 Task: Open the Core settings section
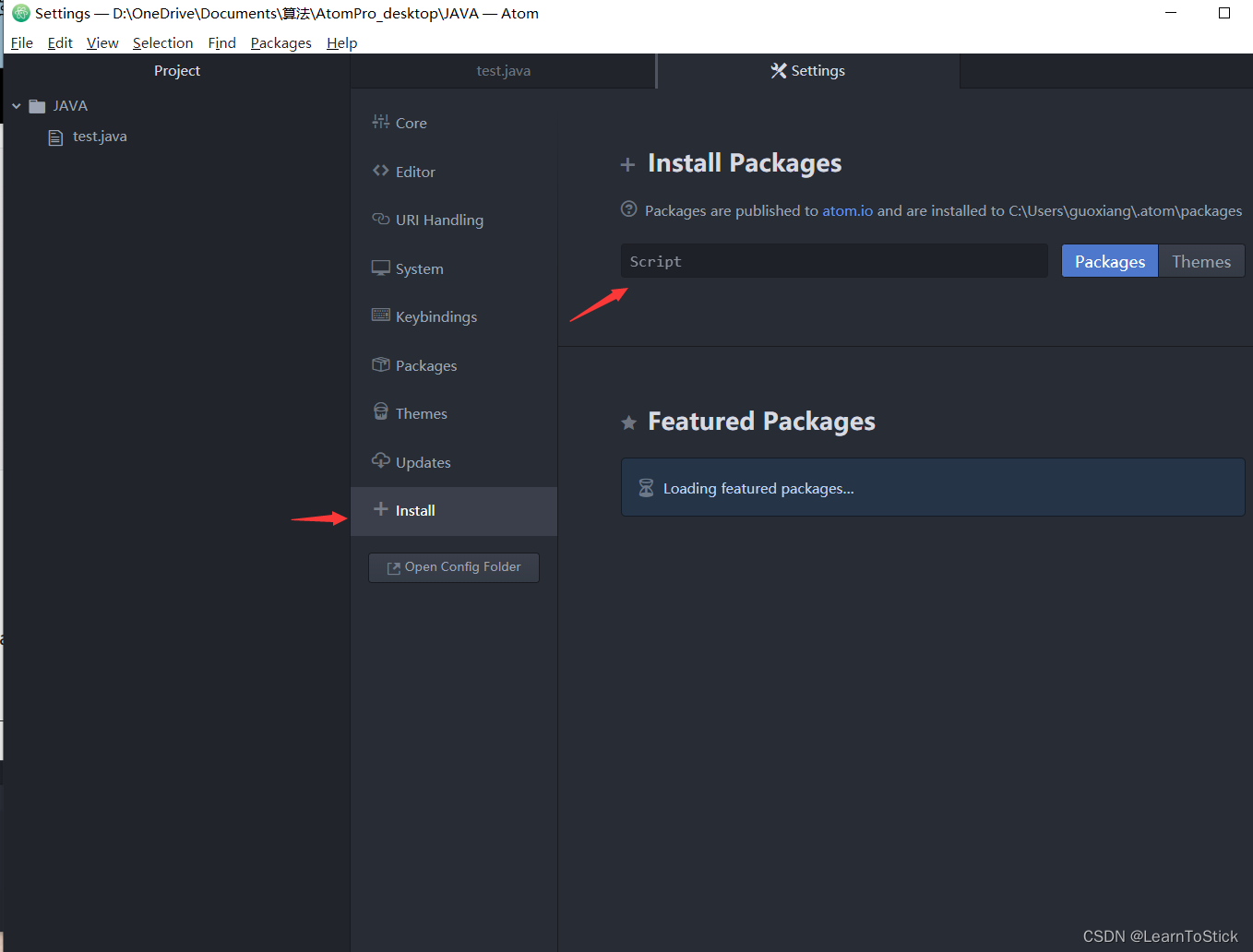tap(454, 123)
